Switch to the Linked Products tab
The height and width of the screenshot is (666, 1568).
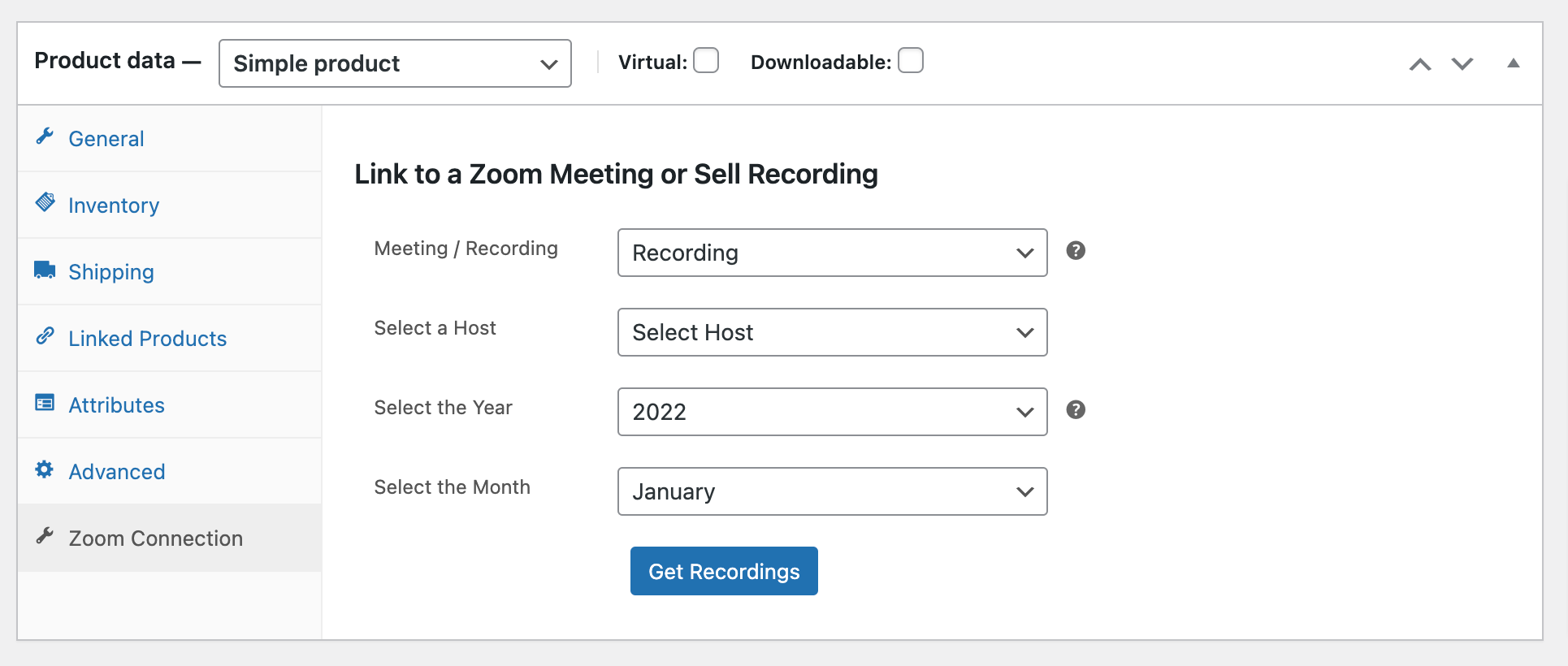tap(170, 338)
